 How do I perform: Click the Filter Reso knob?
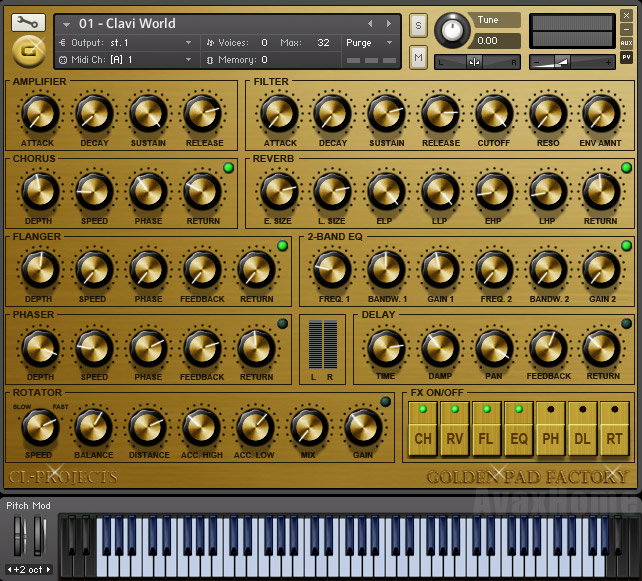(548, 113)
